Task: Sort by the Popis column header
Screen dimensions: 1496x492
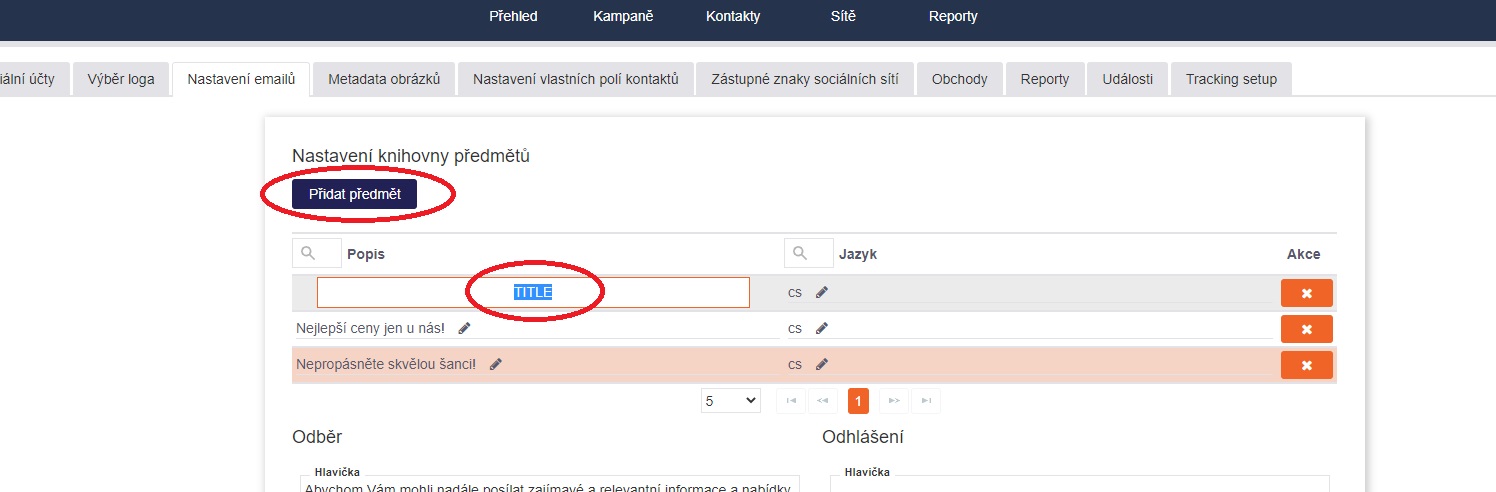Action: (x=366, y=254)
